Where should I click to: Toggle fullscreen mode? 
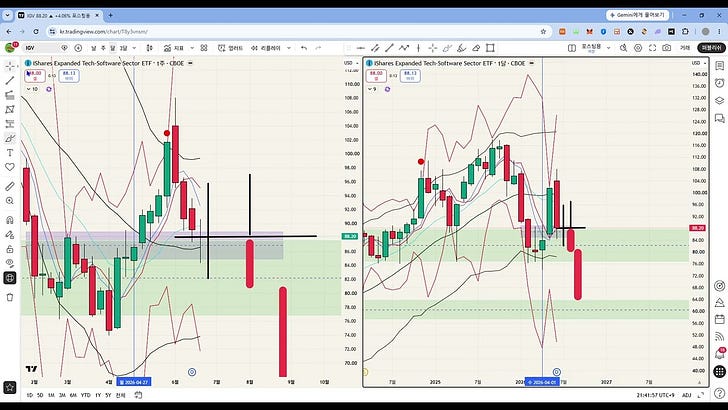pos(652,48)
